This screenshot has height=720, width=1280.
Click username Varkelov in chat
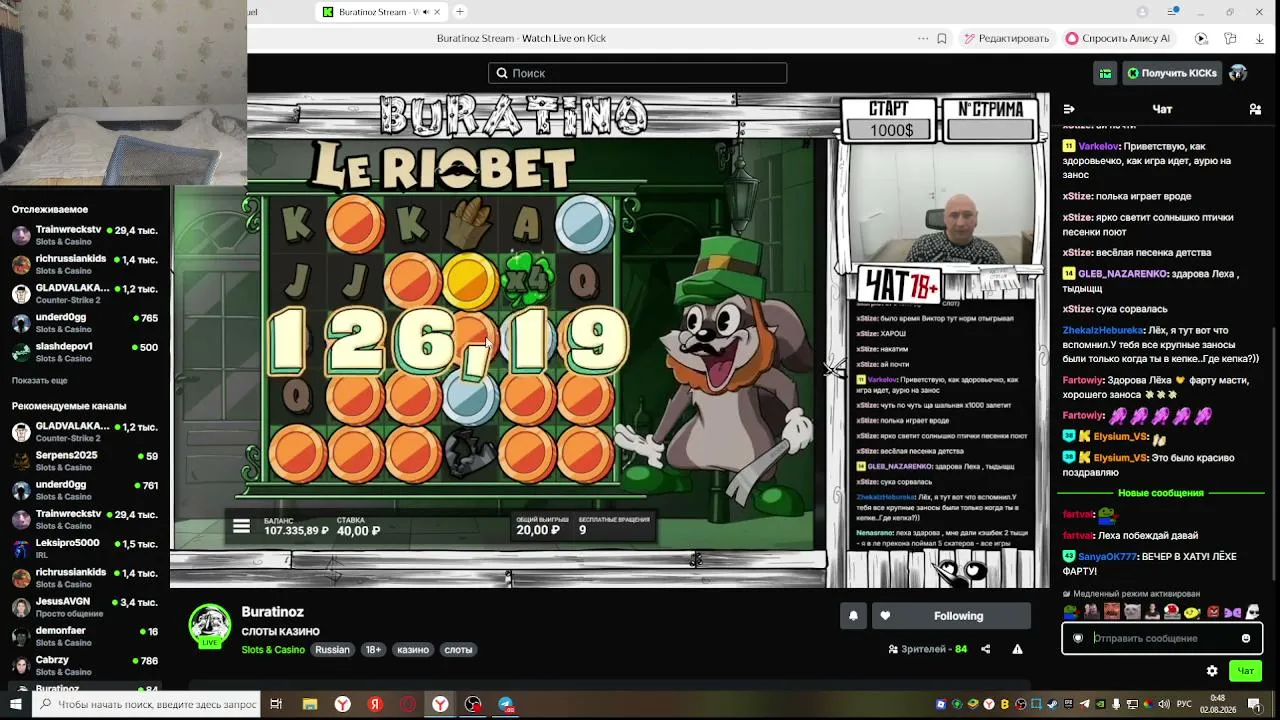[1098, 146]
